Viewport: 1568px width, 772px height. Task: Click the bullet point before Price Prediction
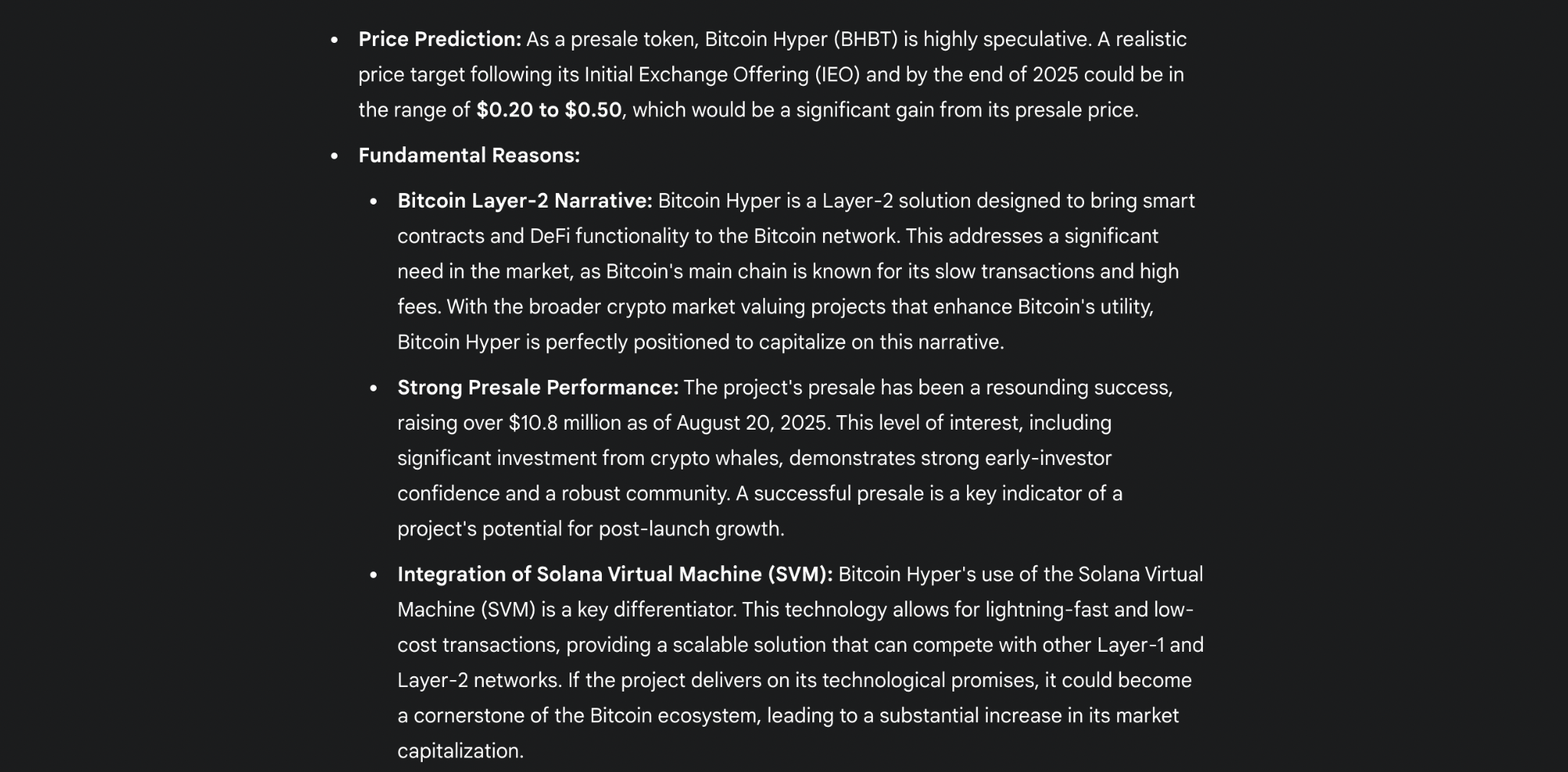tap(335, 40)
